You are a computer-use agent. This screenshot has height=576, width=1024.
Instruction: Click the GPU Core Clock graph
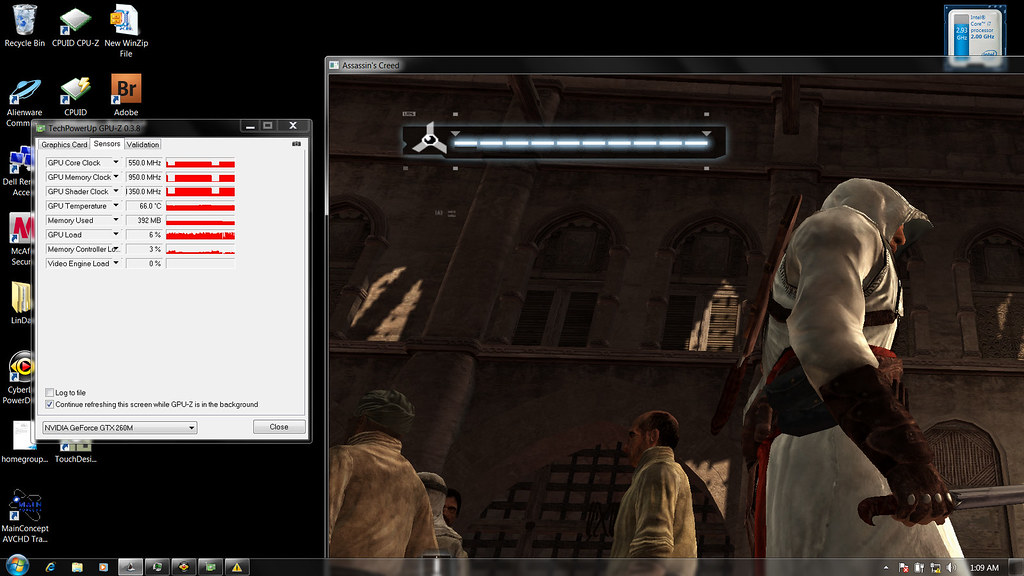[x=200, y=163]
